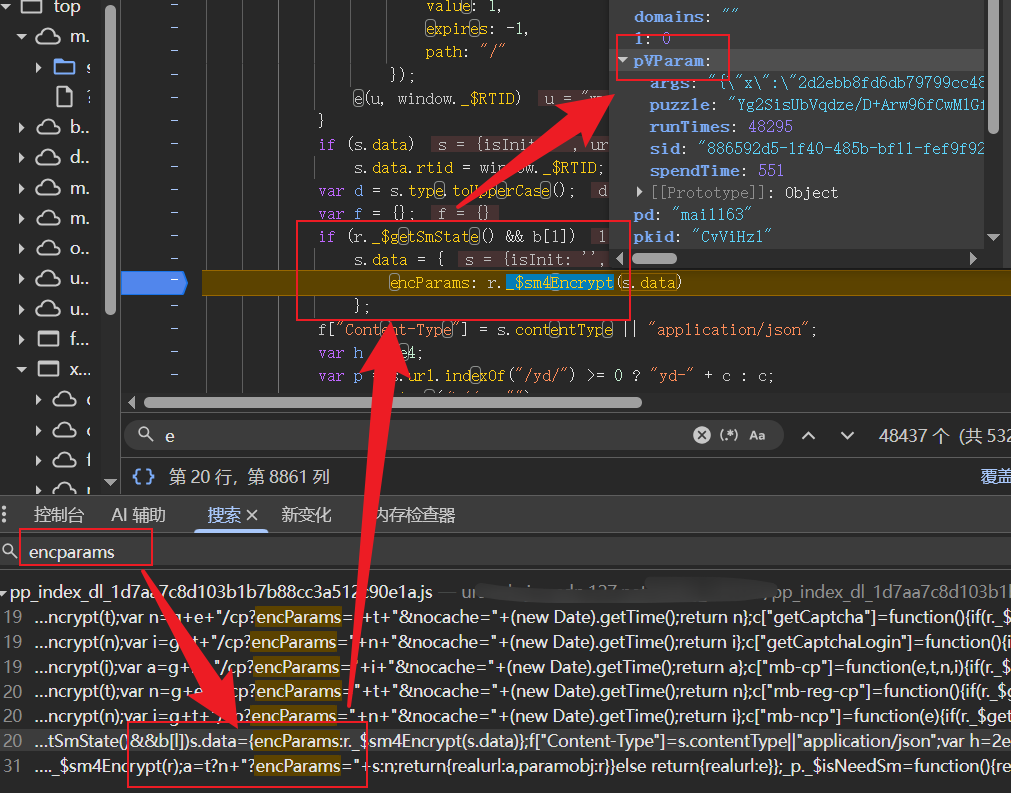Click the file tree vertical scrollbar
Image resolution: width=1011 pixels, height=793 pixels.
point(110,159)
